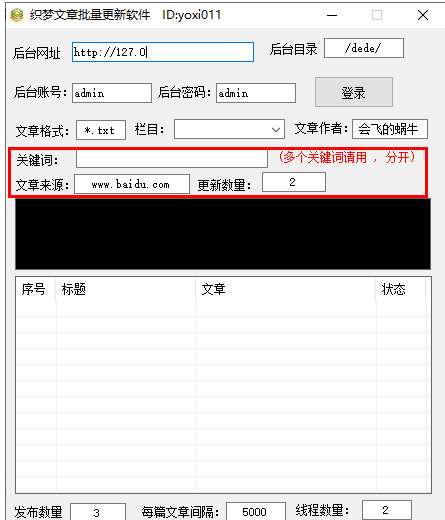Image resolution: width=445 pixels, height=520 pixels.
Task: Click the 后台目录 /dede/ field
Action: (364, 48)
